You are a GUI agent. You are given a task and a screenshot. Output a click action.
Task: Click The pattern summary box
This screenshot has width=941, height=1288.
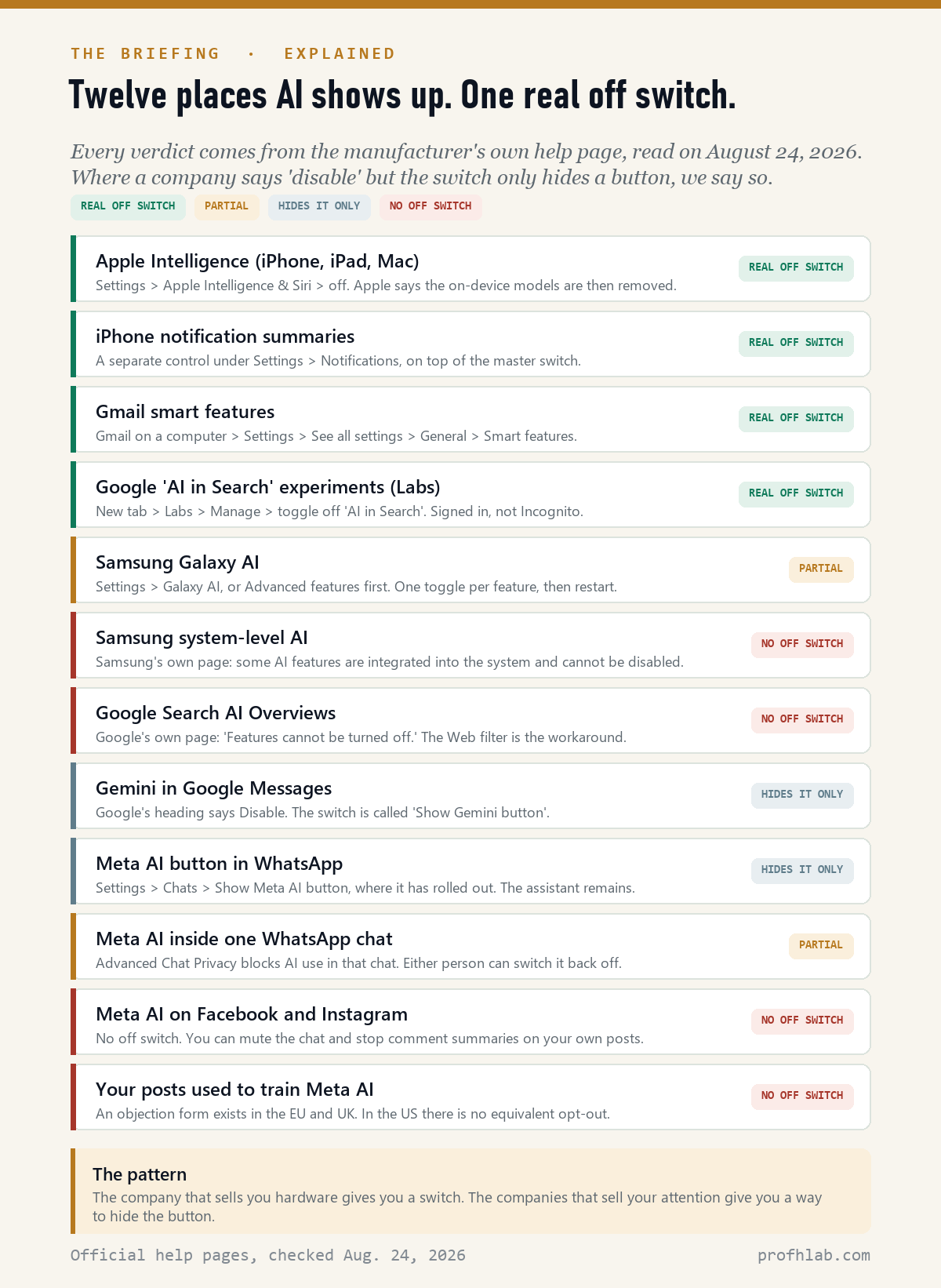(470, 1191)
